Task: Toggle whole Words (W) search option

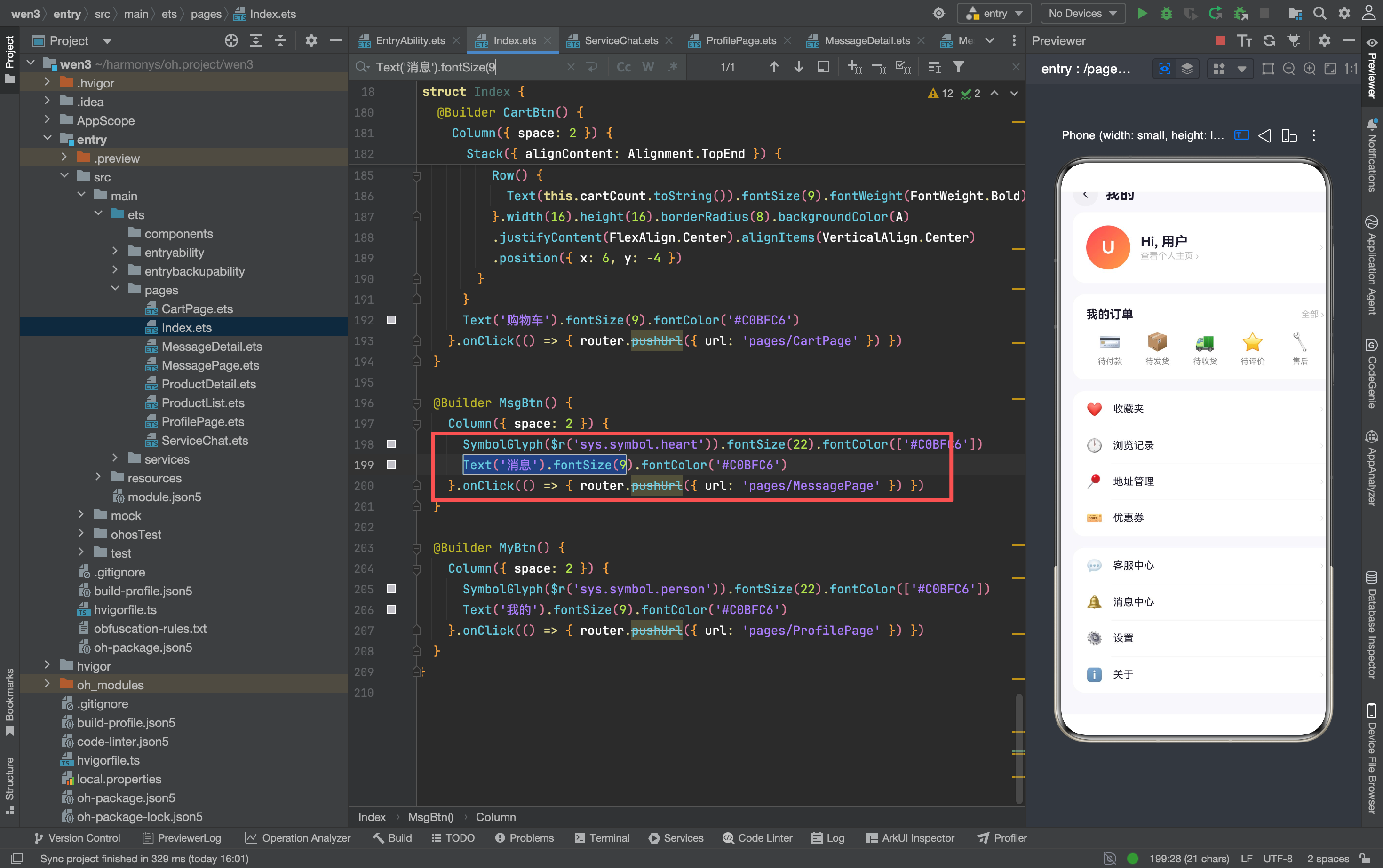Action: click(x=648, y=67)
